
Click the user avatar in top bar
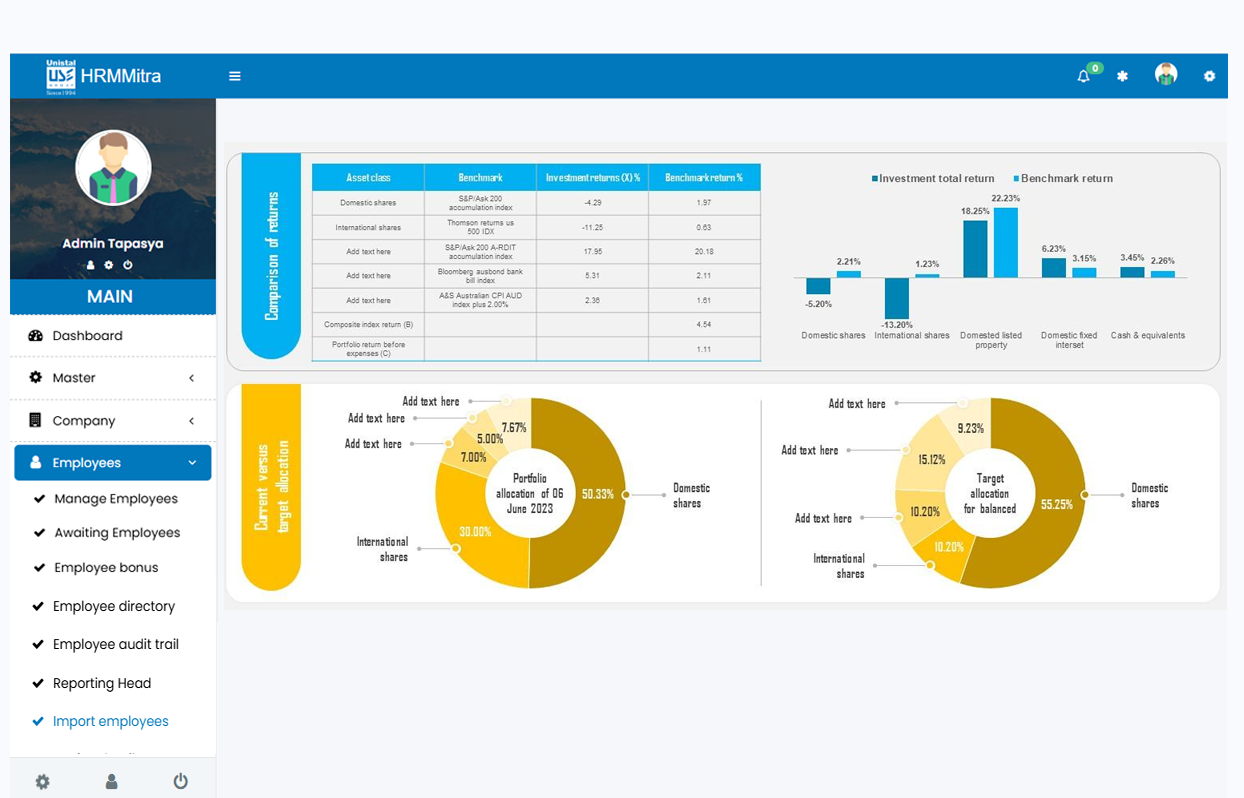[x=1165, y=75]
